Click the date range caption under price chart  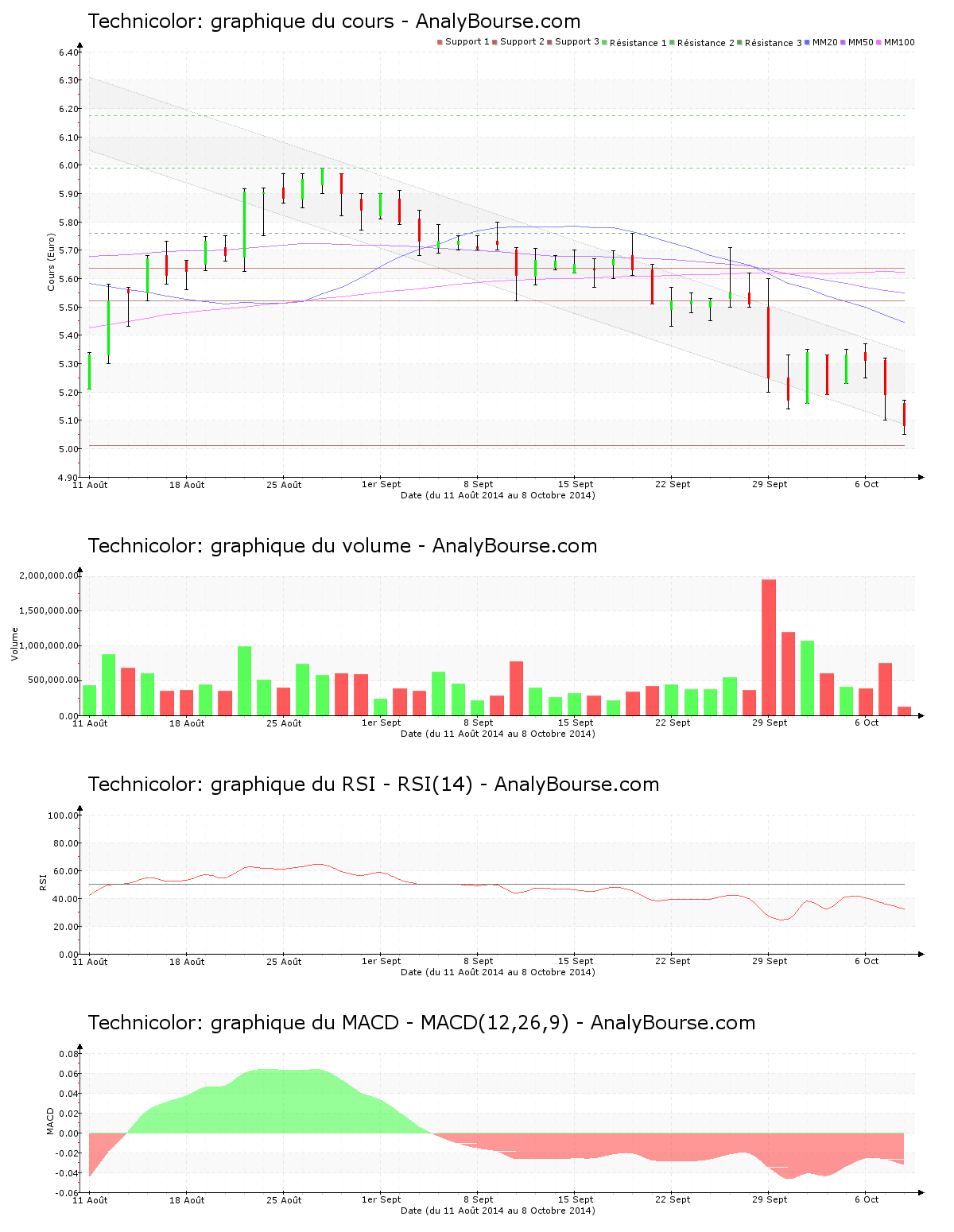(498, 495)
